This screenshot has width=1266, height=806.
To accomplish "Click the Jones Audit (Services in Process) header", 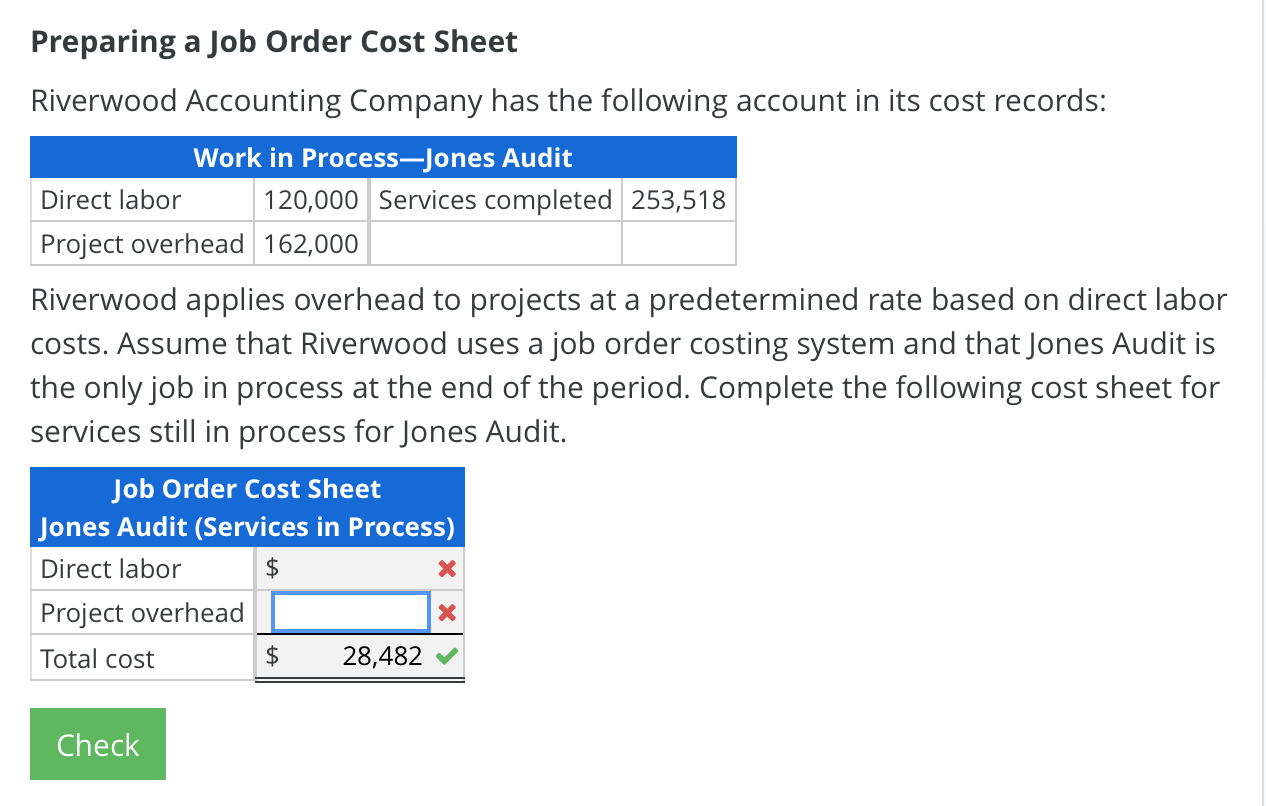I will [x=247, y=526].
